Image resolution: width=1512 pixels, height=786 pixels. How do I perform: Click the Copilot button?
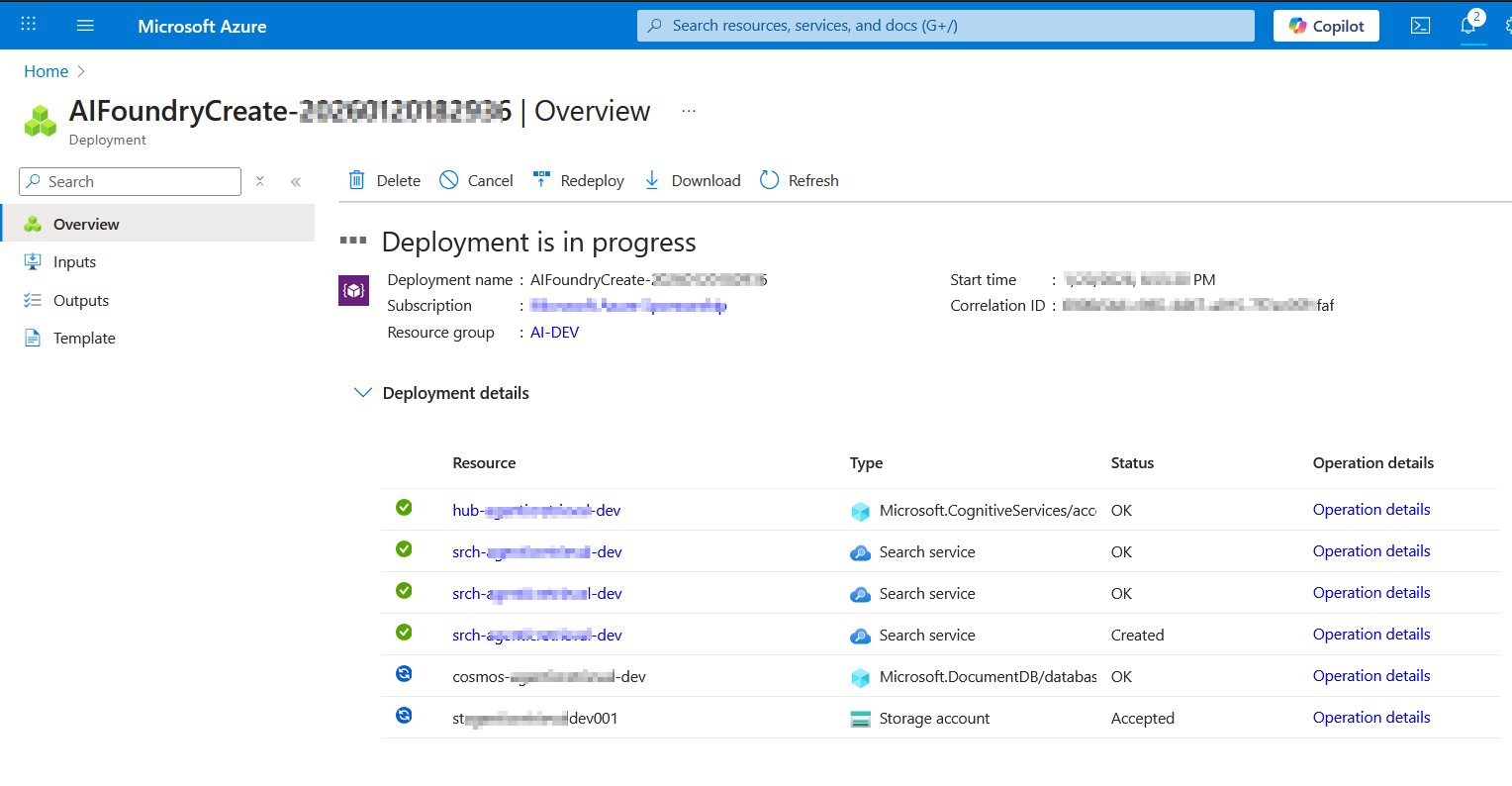point(1326,26)
